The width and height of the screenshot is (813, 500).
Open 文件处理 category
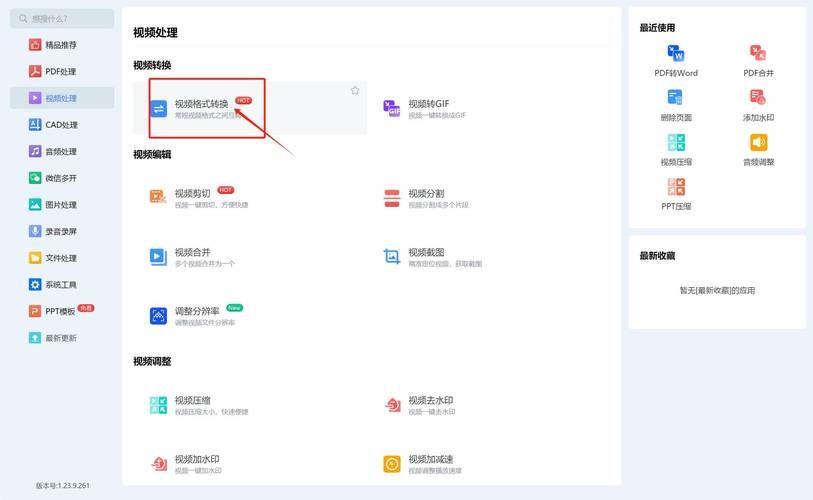pos(53,258)
